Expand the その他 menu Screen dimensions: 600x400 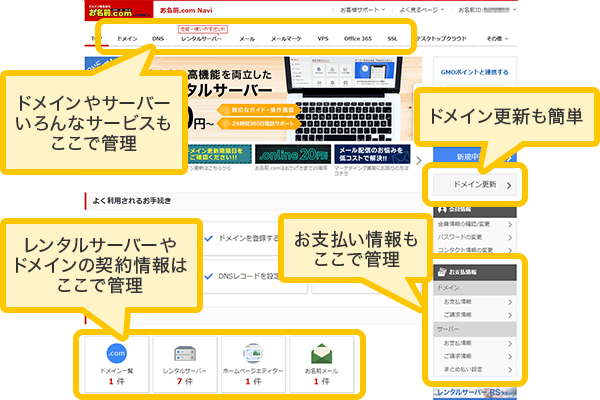point(497,39)
